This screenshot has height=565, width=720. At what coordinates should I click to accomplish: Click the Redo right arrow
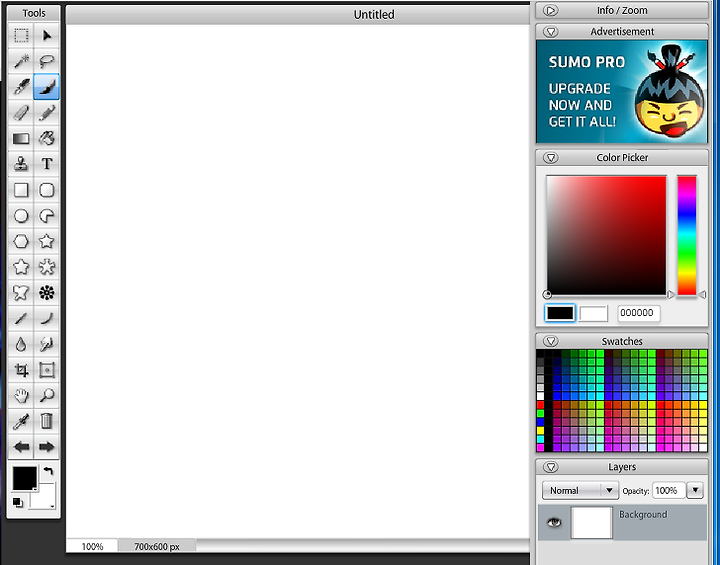coord(46,446)
